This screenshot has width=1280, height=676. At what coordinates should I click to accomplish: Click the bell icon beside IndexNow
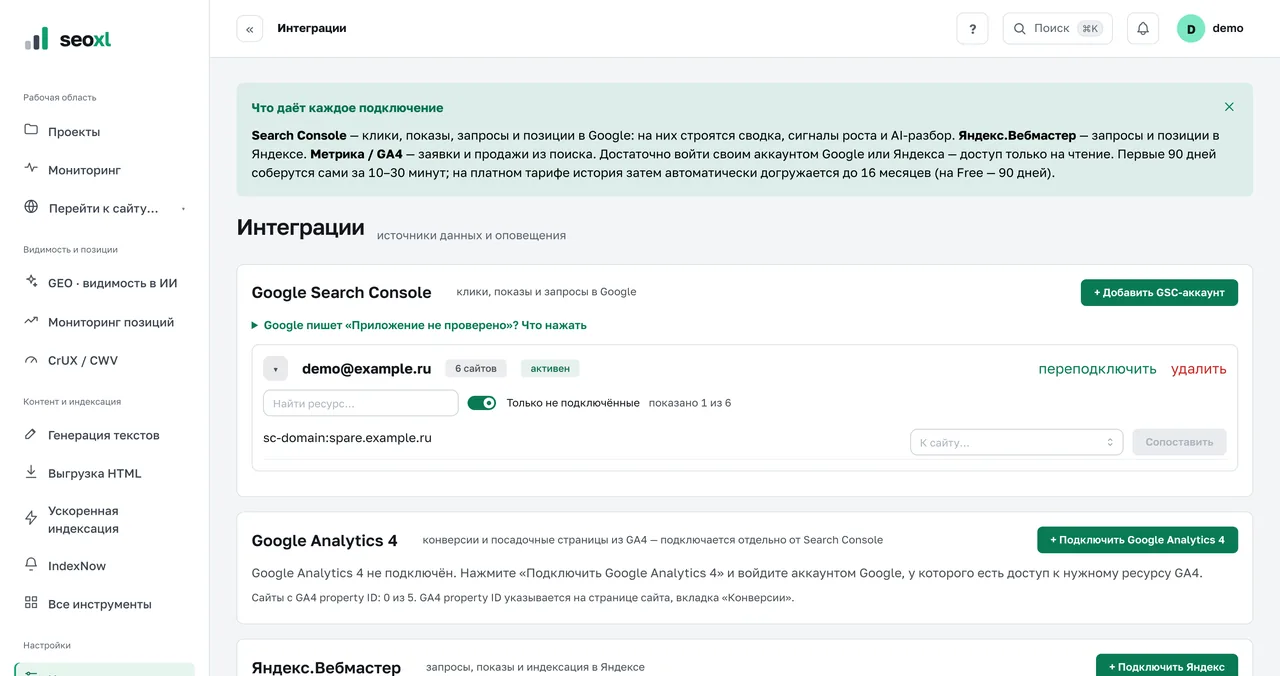coord(31,564)
